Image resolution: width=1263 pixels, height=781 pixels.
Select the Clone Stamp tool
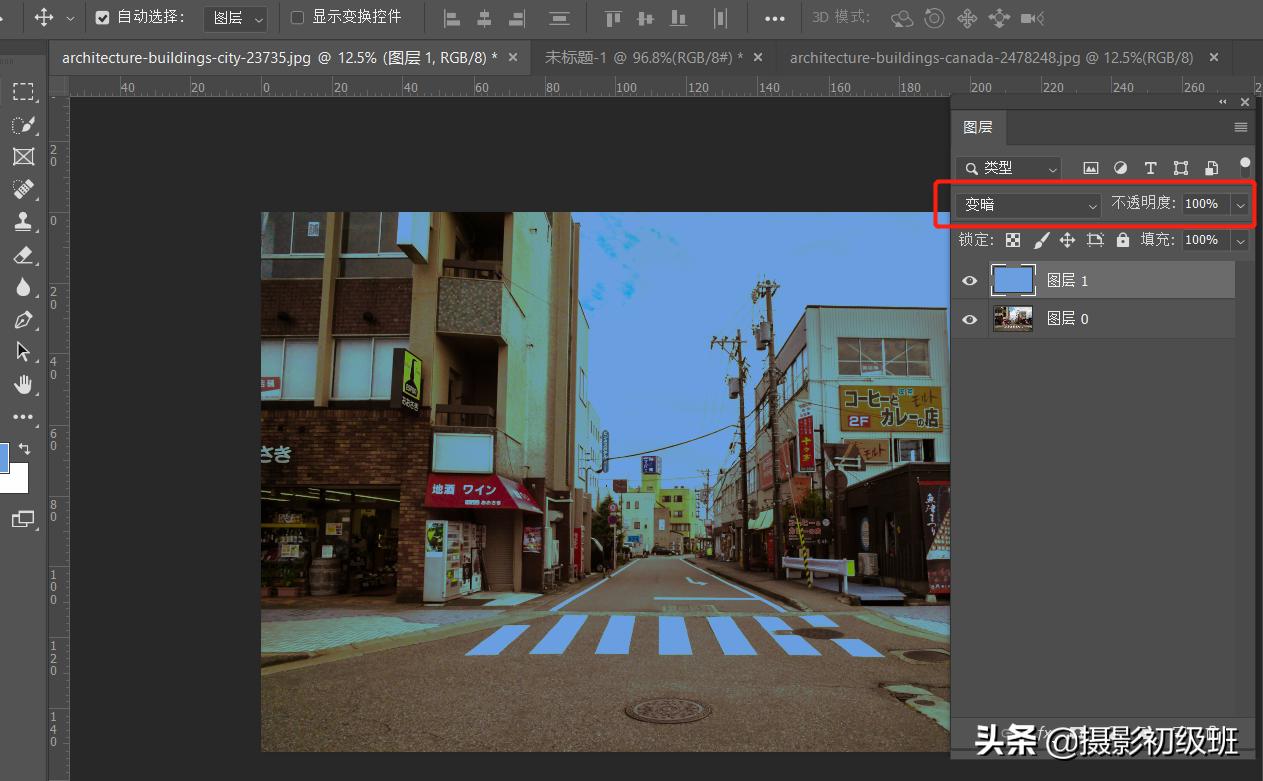23,222
